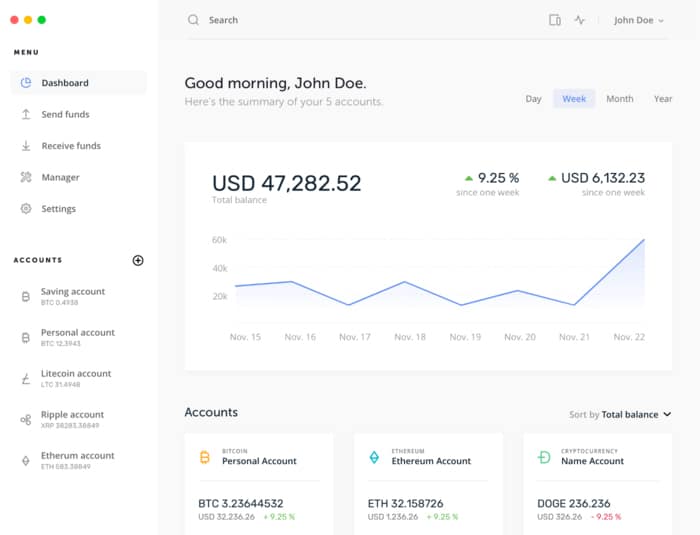Select the Year time range
The width and height of the screenshot is (700, 535).
pyautogui.click(x=663, y=99)
